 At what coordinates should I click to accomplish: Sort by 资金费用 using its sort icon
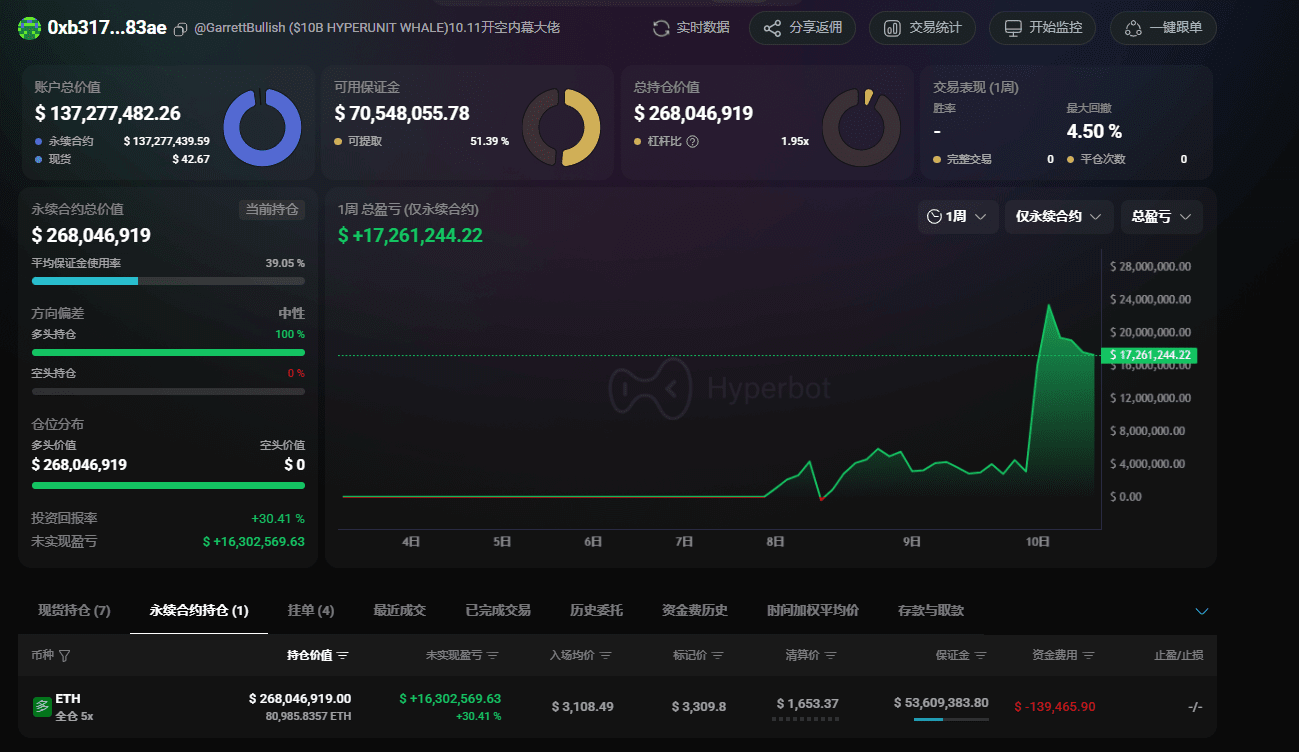pyautogui.click(x=1088, y=656)
